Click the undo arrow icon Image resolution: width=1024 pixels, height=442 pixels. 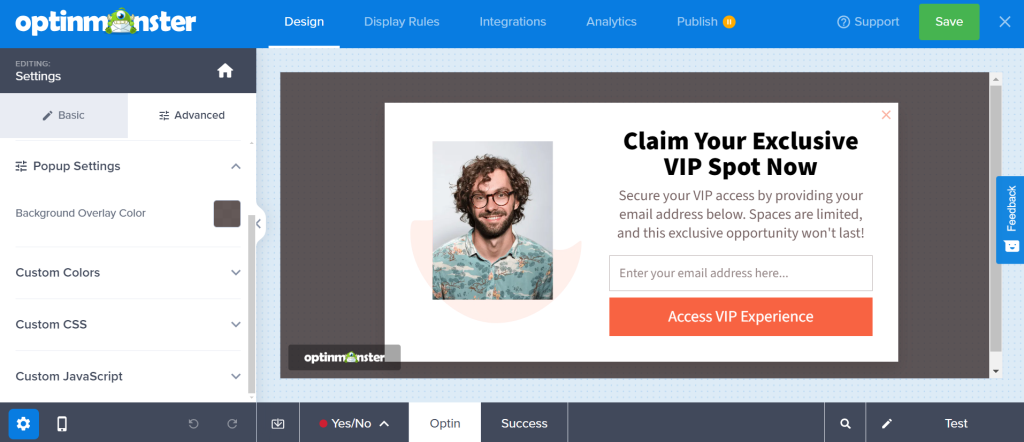(x=193, y=424)
